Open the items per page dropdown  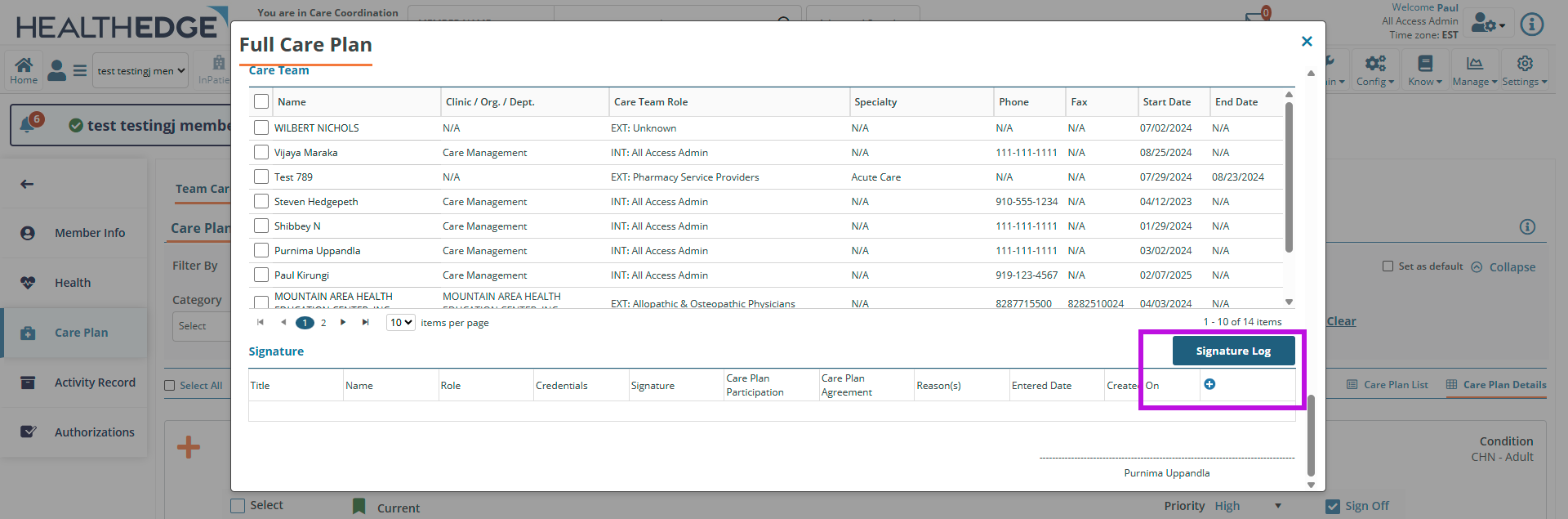pyautogui.click(x=400, y=323)
